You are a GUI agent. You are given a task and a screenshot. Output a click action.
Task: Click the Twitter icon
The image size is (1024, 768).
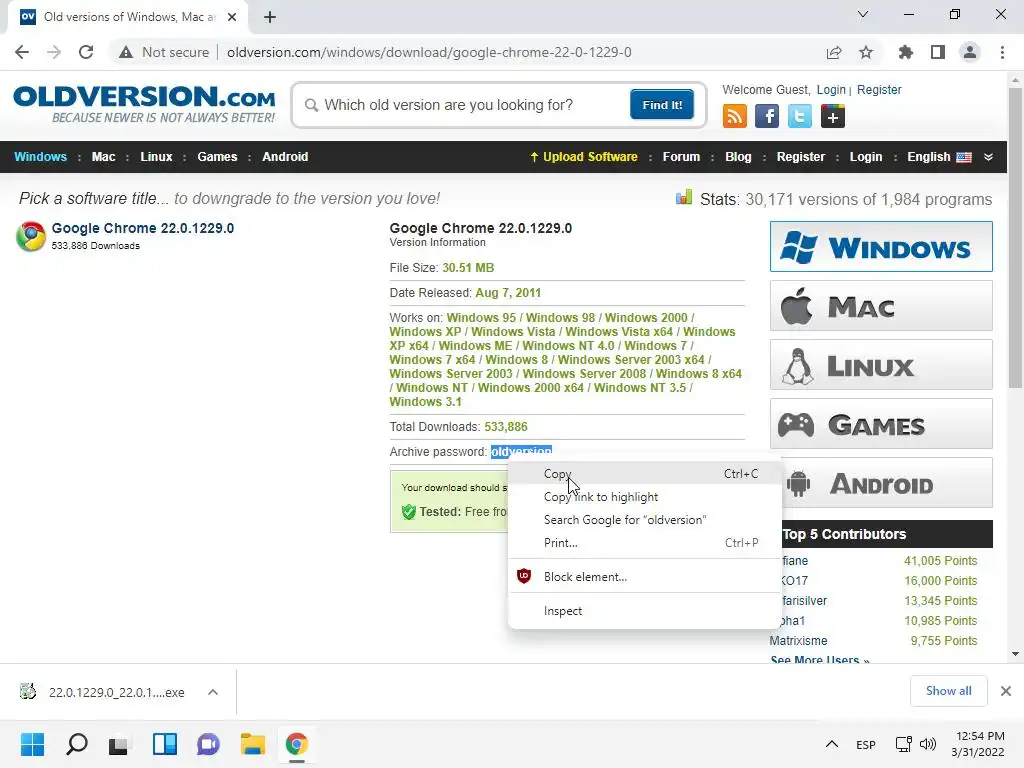click(799, 116)
